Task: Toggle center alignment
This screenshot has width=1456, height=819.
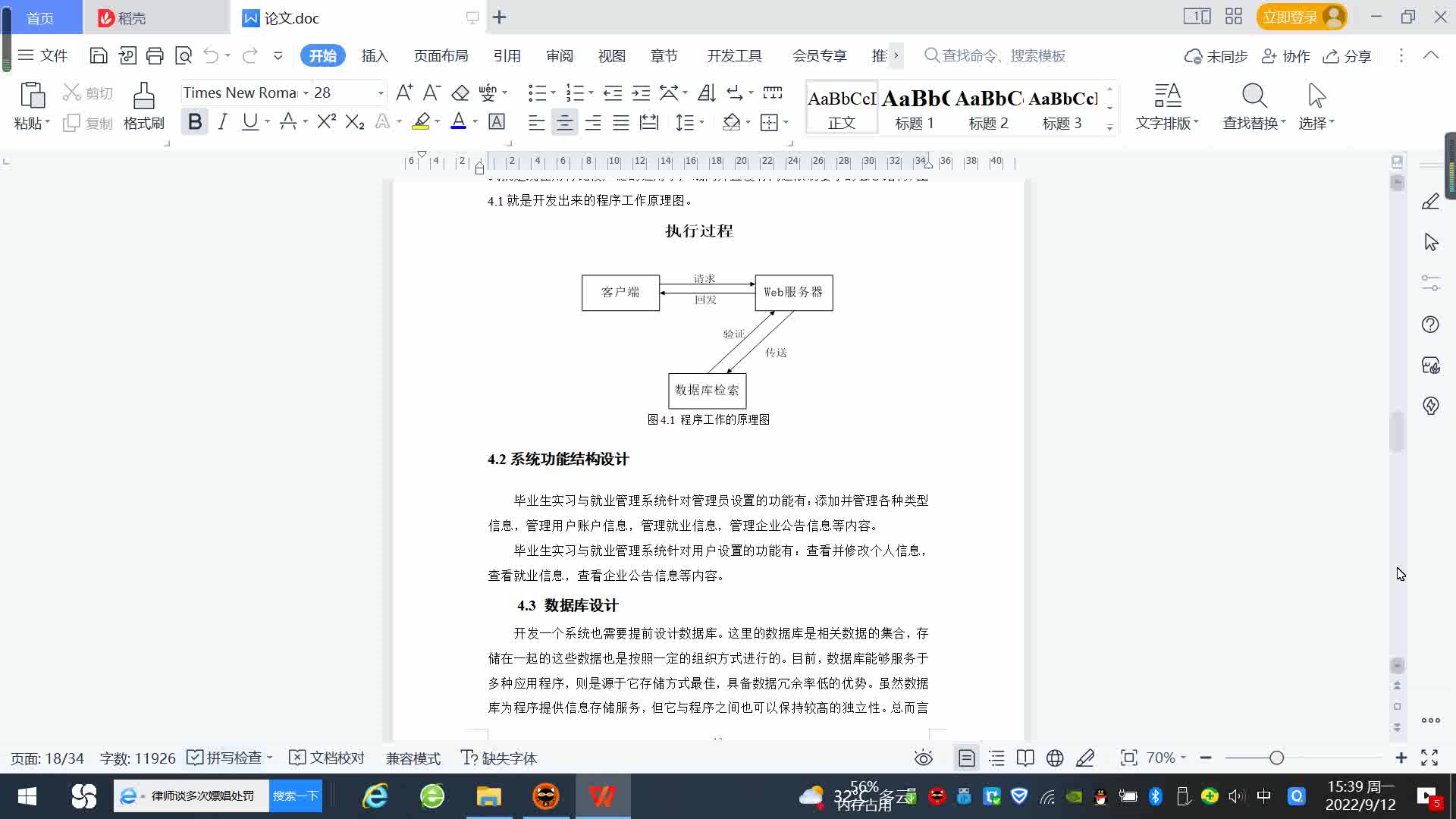Action: tap(564, 122)
